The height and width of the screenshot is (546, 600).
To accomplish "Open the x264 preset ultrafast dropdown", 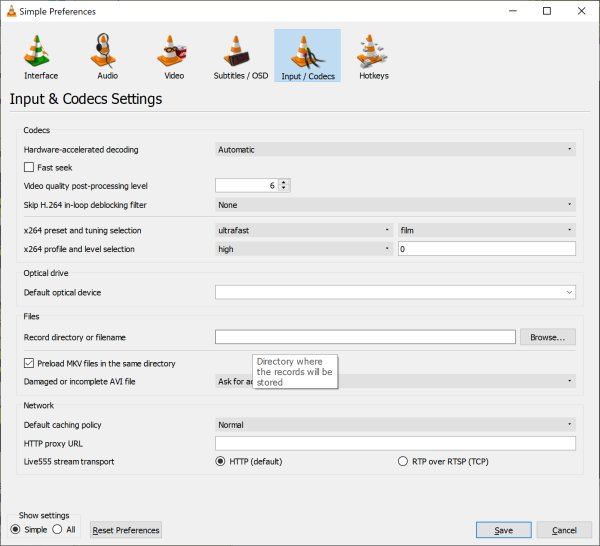I will pos(304,230).
